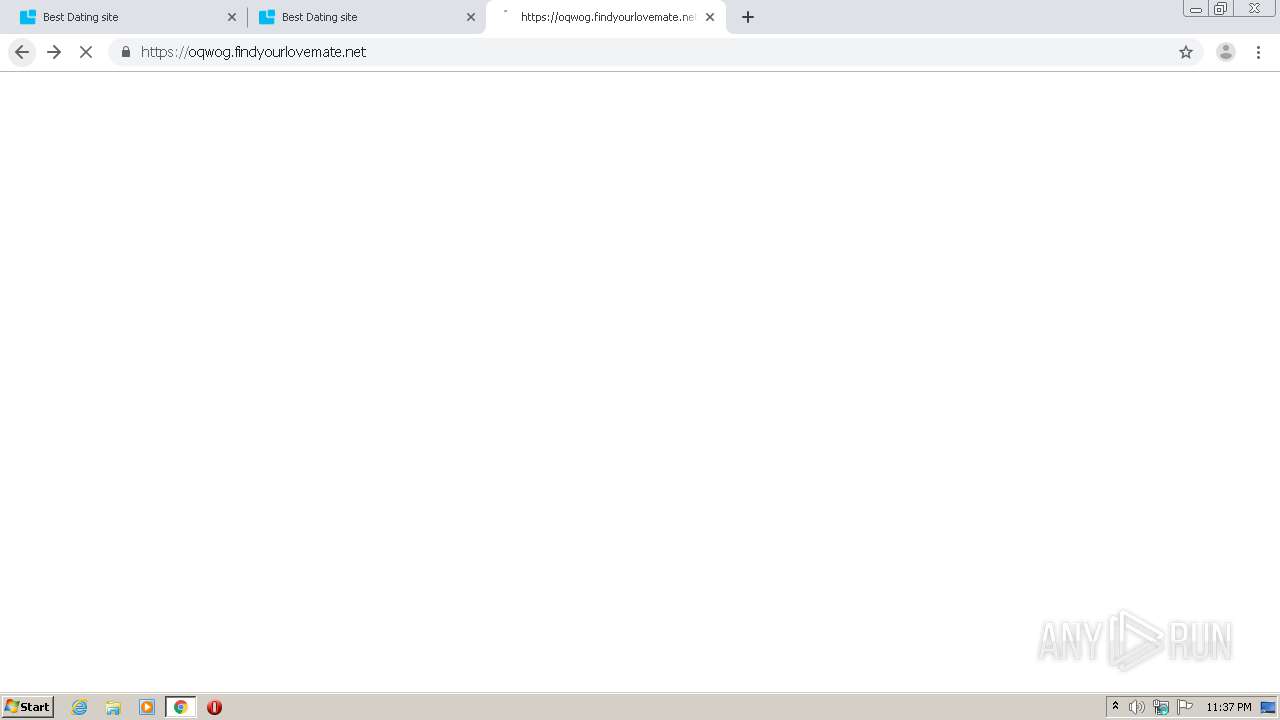This screenshot has width=1280, height=720.
Task: Bookmark this page with star icon
Action: [1186, 52]
